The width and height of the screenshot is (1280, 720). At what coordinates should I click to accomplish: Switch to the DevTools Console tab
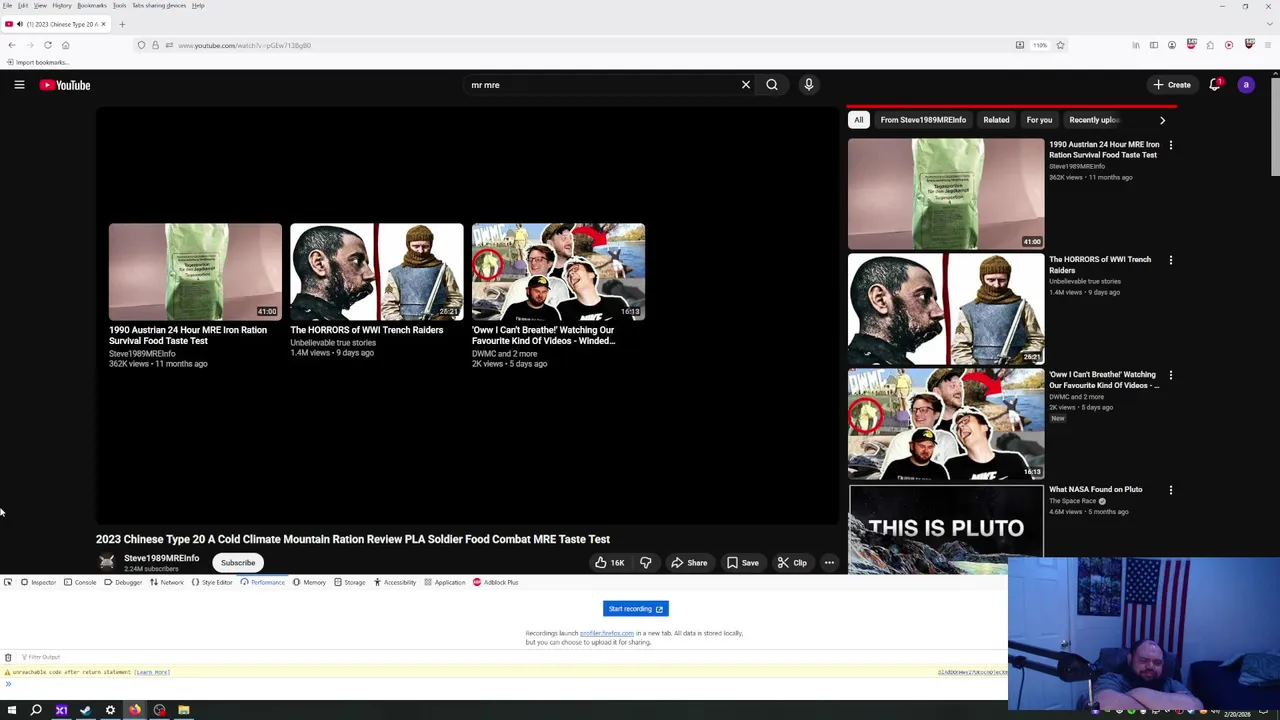coord(80,582)
